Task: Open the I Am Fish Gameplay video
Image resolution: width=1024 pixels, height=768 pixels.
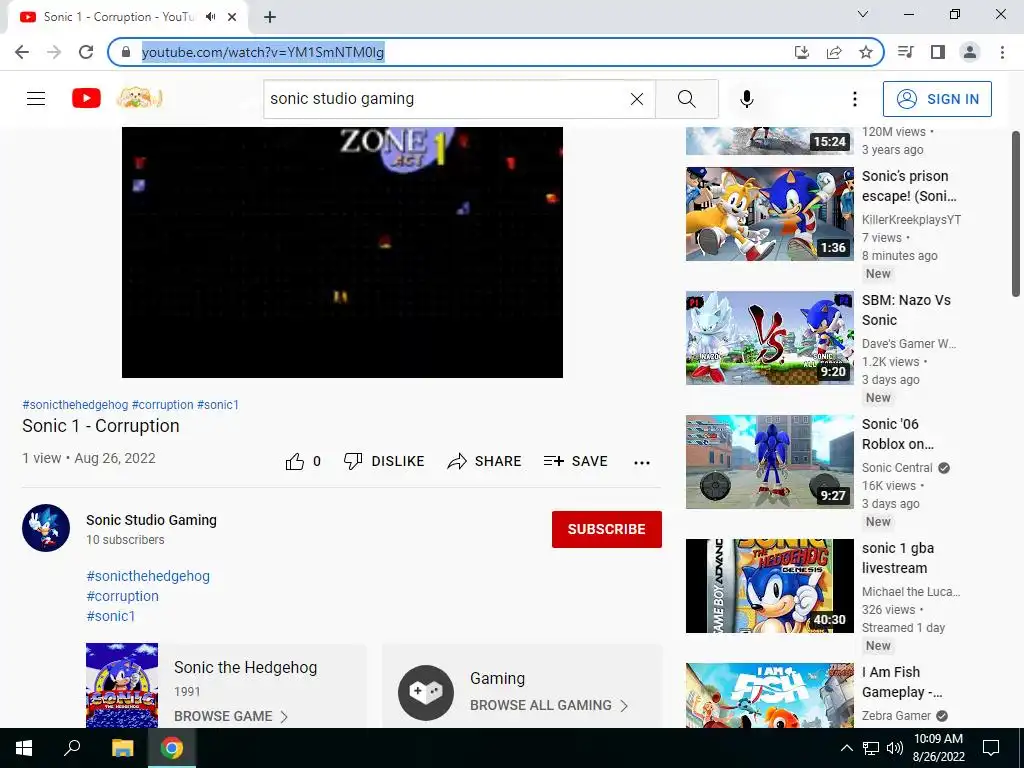Action: pos(769,696)
